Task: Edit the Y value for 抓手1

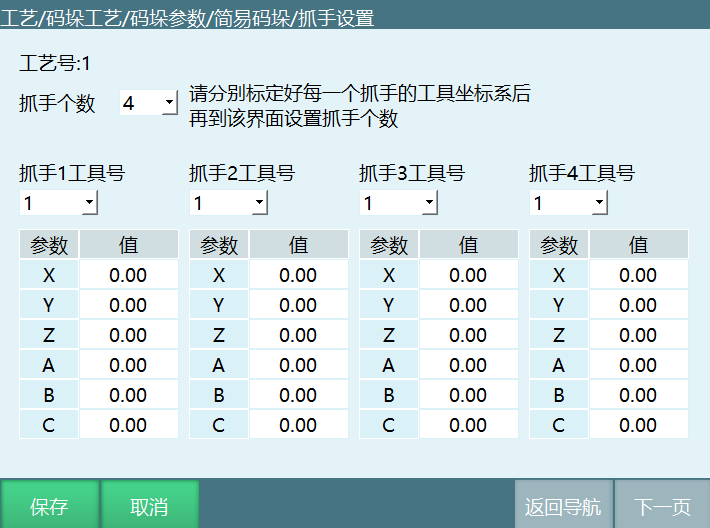Action: [128, 305]
